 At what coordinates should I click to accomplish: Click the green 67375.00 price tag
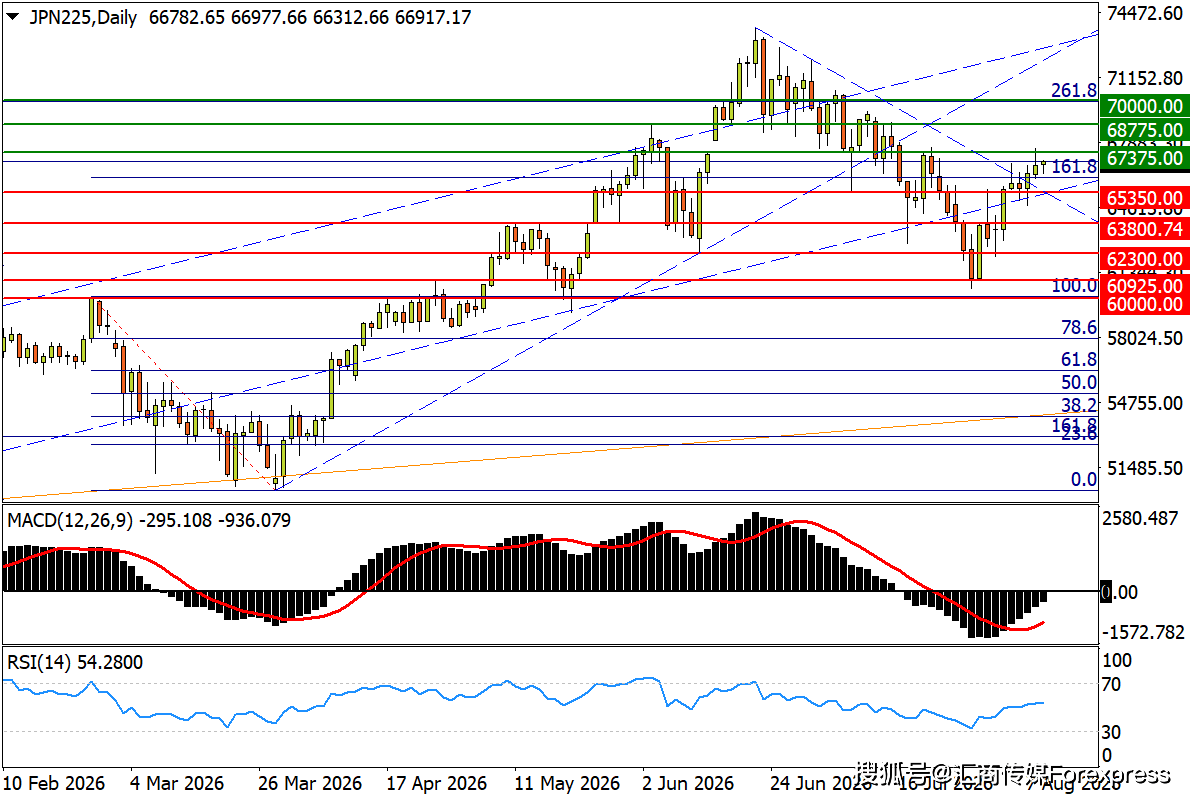point(1144,158)
